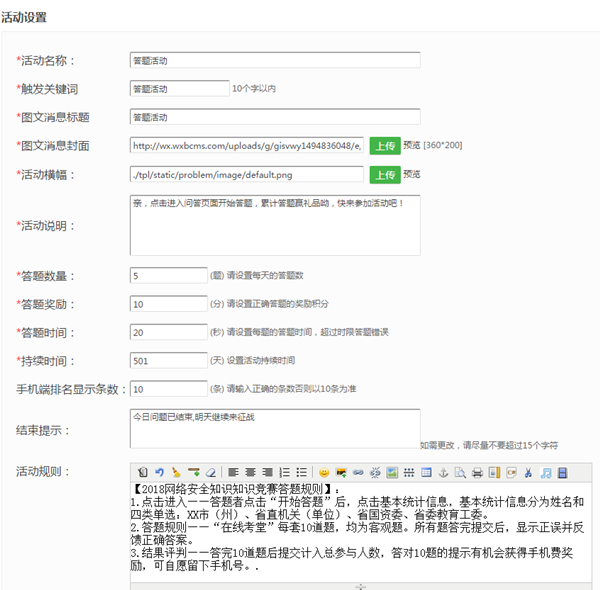Click the resize handle below the rule editor
The image size is (600, 590).
pos(361,586)
